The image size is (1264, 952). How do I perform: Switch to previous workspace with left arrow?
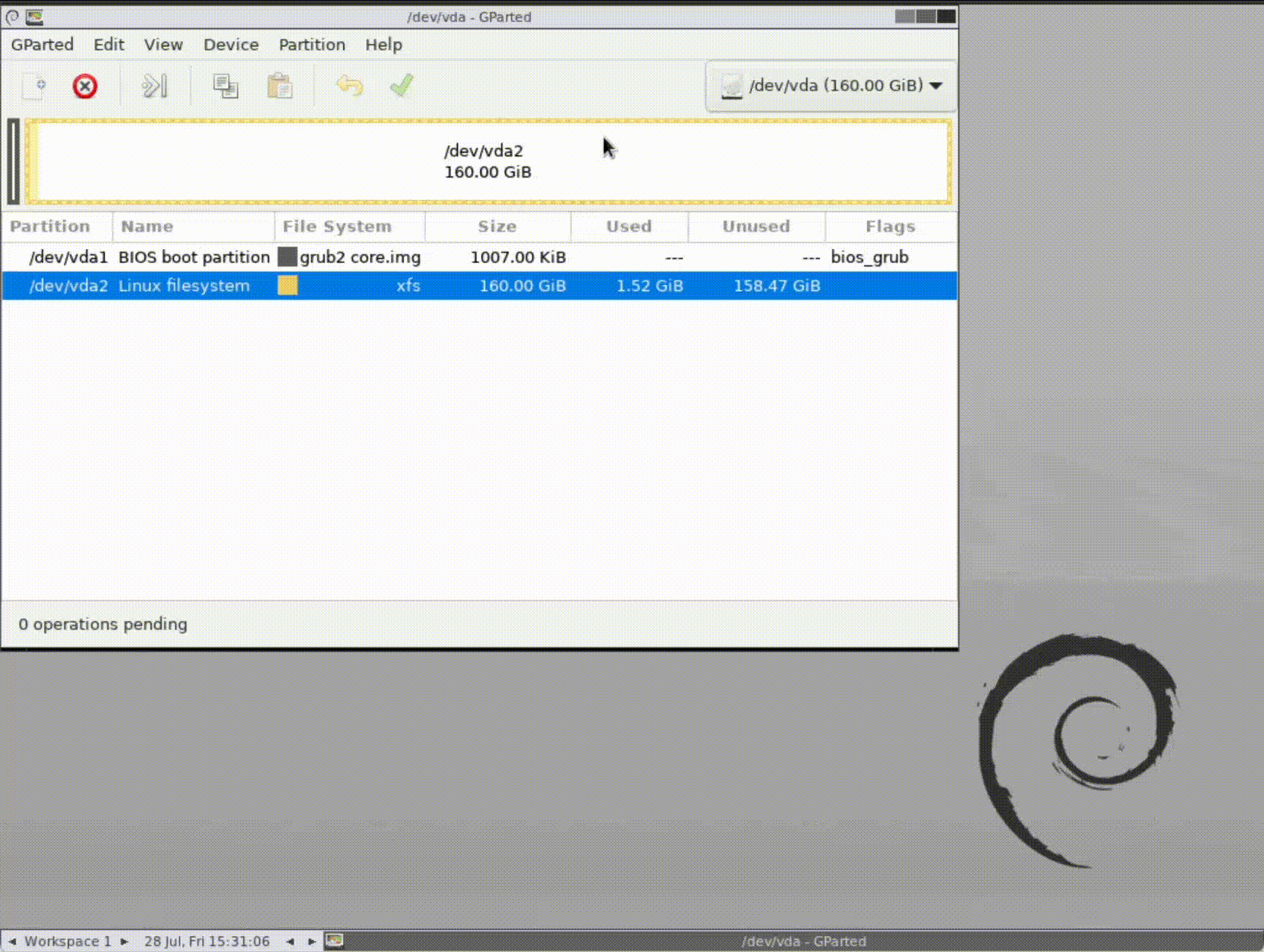(x=12, y=942)
